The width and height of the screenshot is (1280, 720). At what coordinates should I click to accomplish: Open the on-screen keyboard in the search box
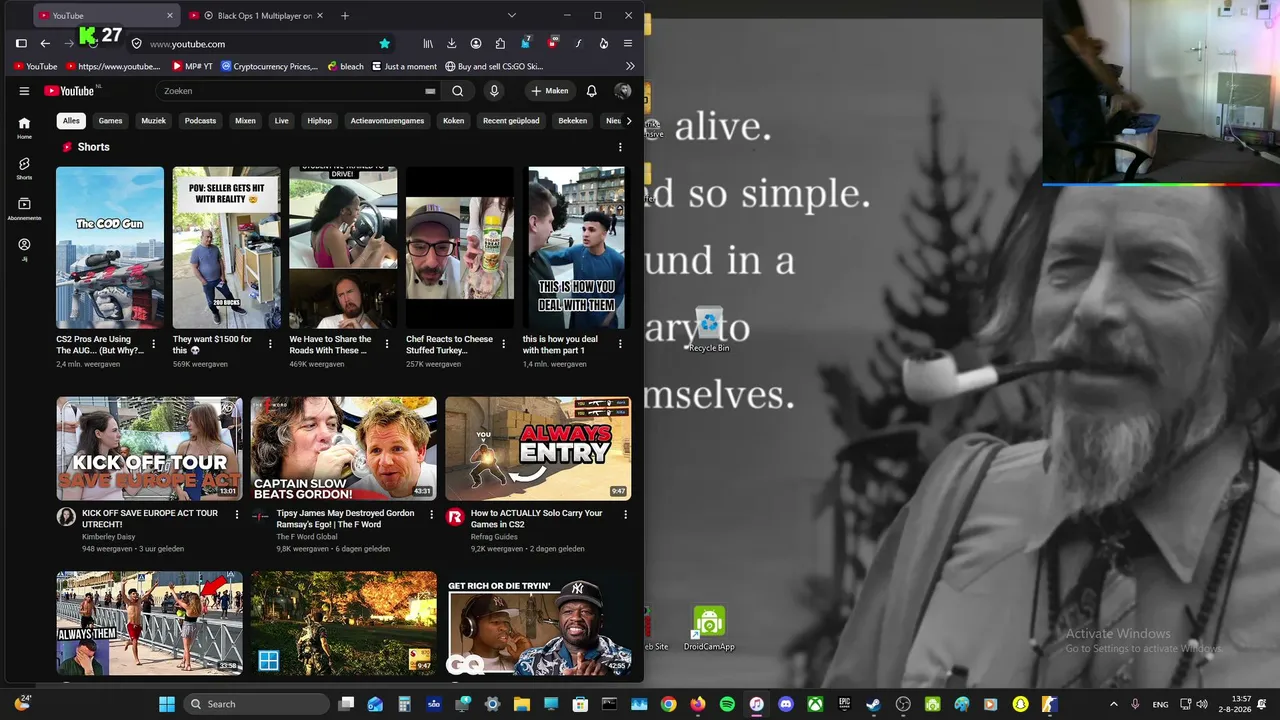(x=430, y=91)
